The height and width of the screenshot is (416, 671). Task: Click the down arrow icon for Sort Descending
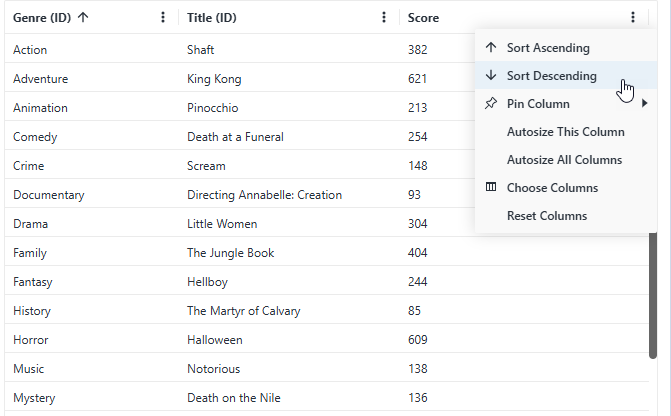[490, 76]
